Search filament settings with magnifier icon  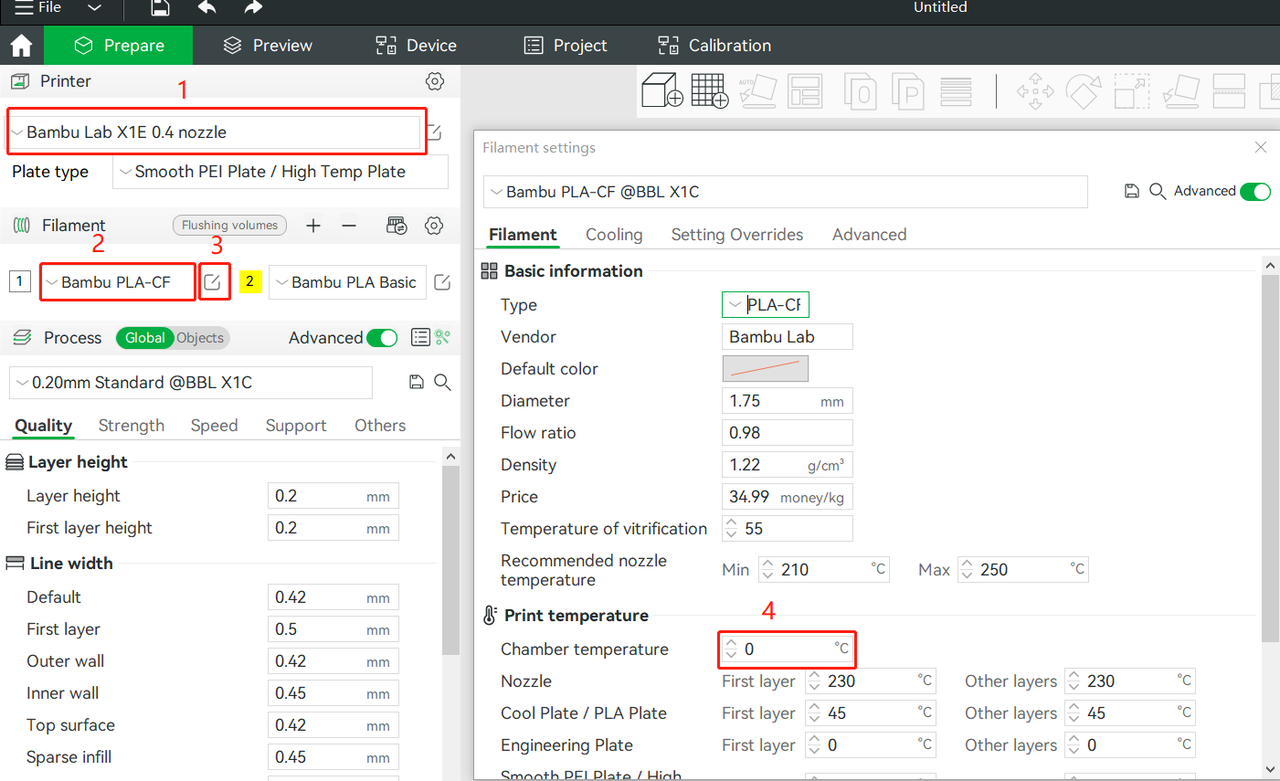pos(1158,191)
